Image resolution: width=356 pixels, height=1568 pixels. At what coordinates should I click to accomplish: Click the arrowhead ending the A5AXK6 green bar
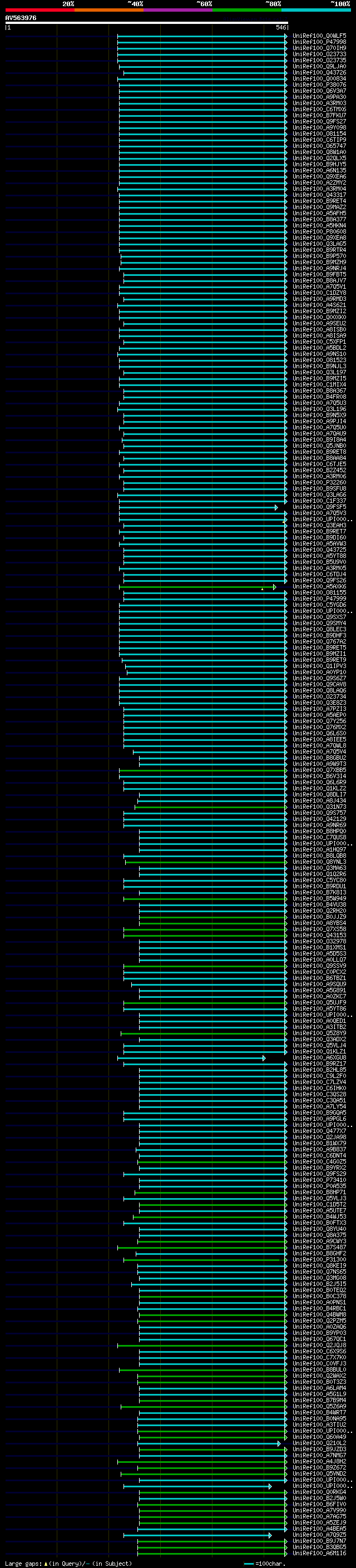[x=274, y=587]
